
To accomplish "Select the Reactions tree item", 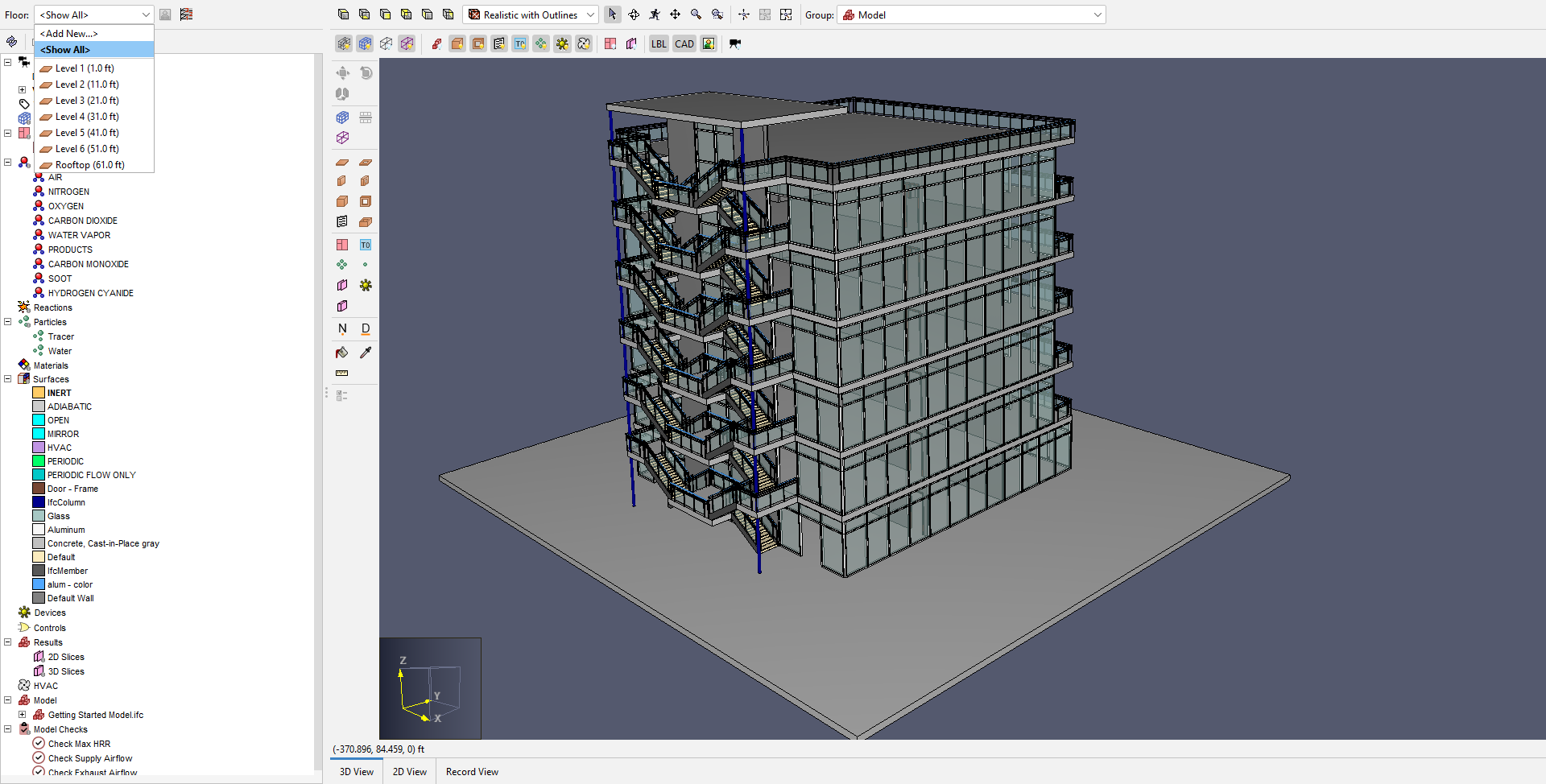I will 53,307.
